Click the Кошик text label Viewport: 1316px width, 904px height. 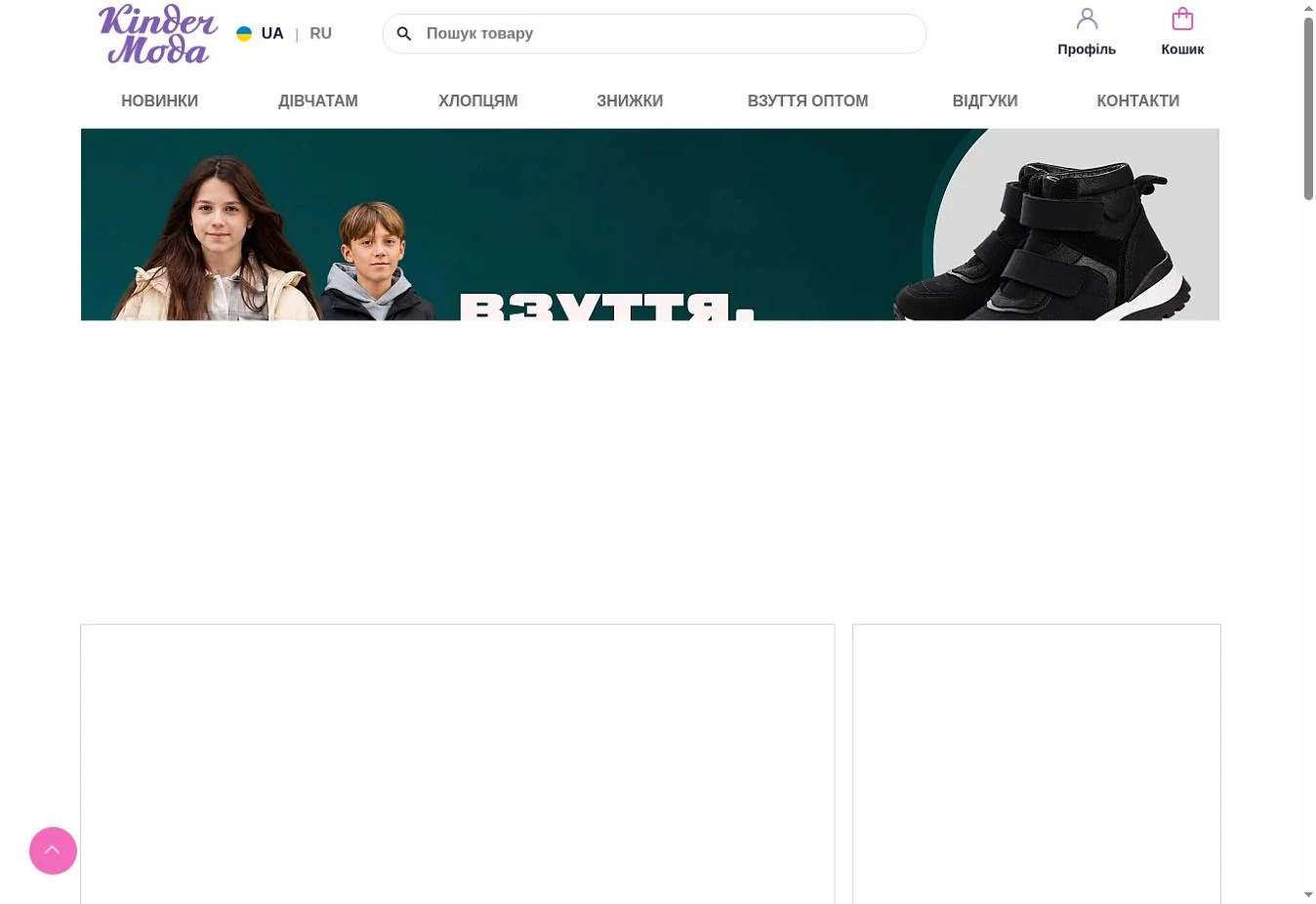(1182, 49)
